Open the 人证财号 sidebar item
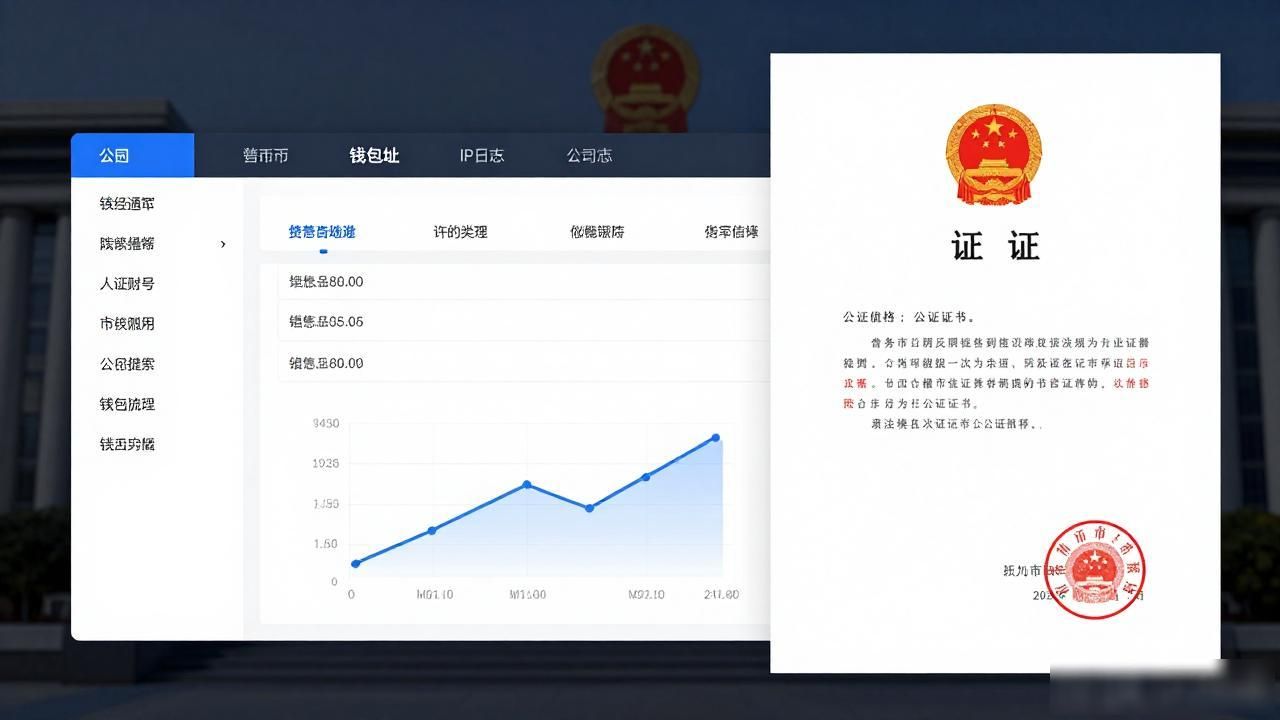 tap(127, 283)
